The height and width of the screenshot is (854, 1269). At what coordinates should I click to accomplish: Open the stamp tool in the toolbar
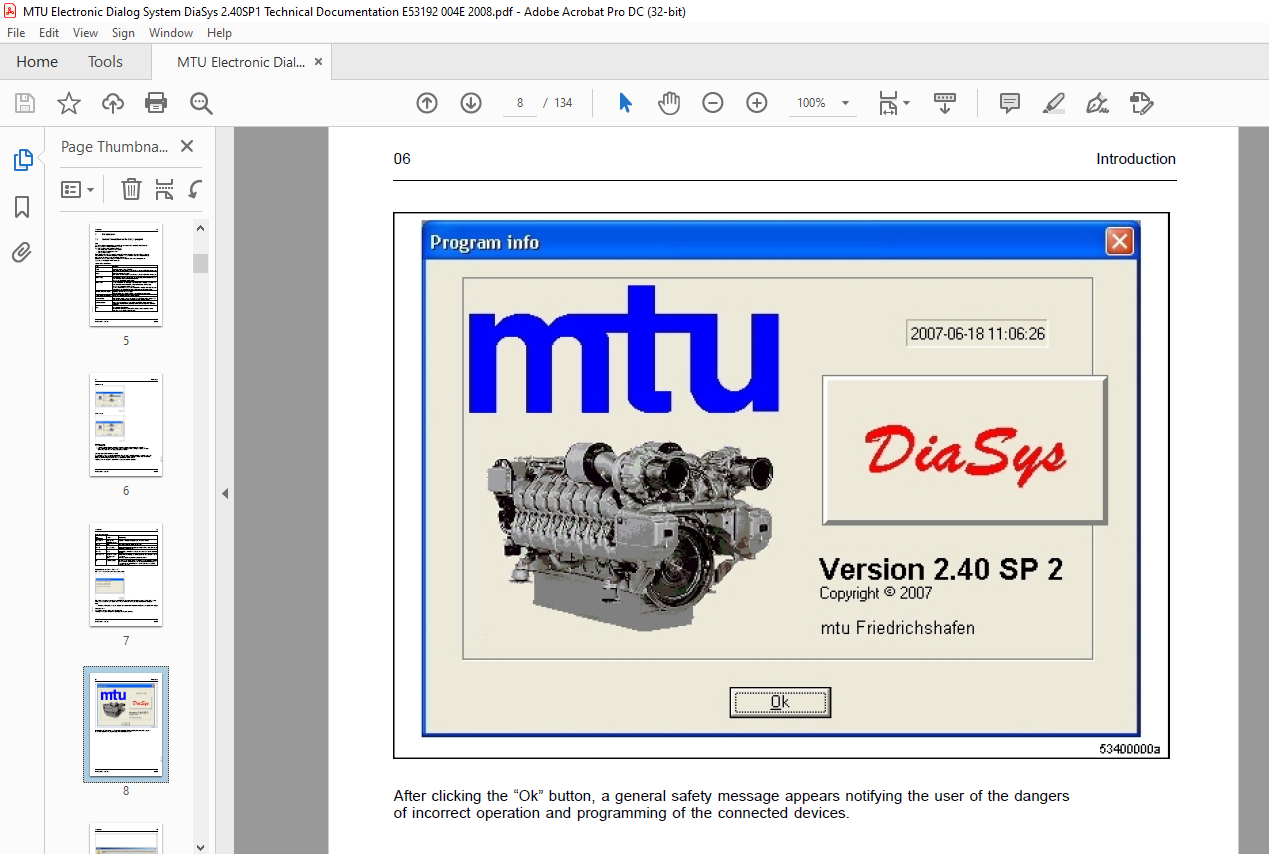coord(1141,103)
